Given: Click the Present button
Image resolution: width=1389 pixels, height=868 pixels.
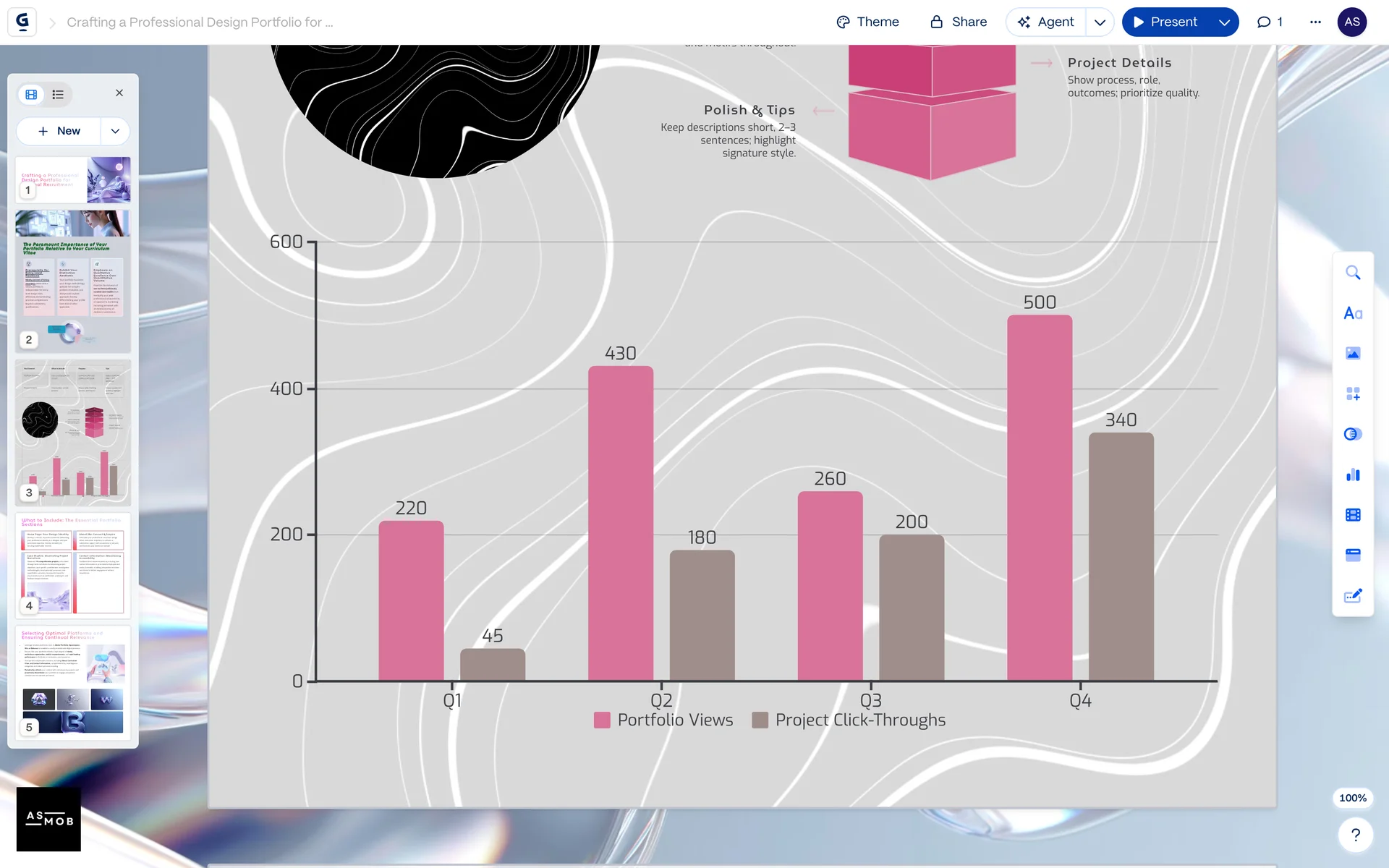Looking at the screenshot, I should (1165, 22).
